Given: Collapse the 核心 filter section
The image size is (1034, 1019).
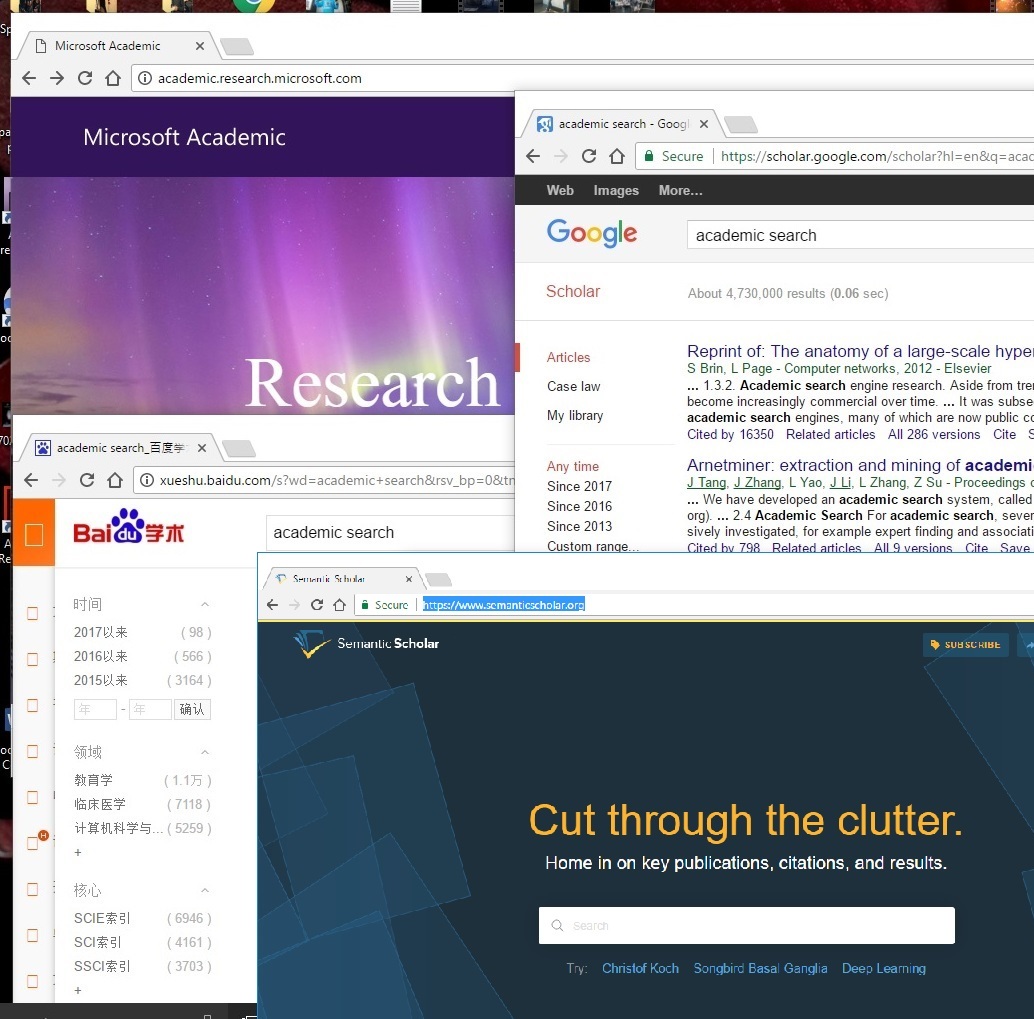Looking at the screenshot, I should pyautogui.click(x=205, y=890).
